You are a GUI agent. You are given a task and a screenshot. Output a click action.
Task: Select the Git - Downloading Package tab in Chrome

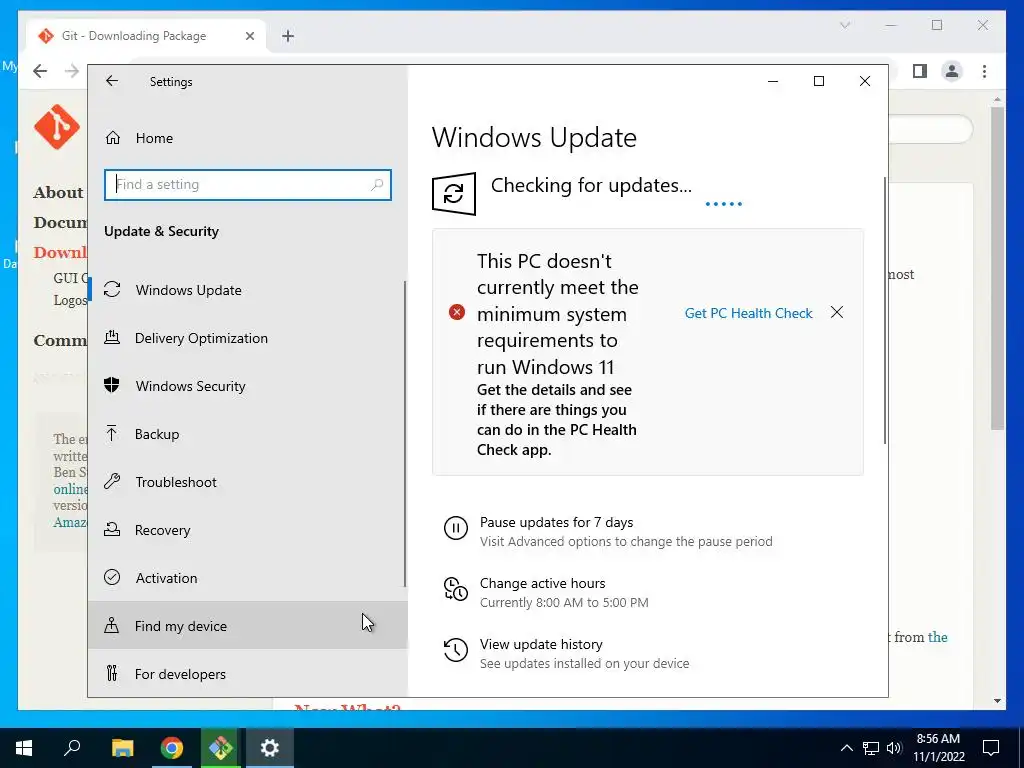click(x=147, y=36)
